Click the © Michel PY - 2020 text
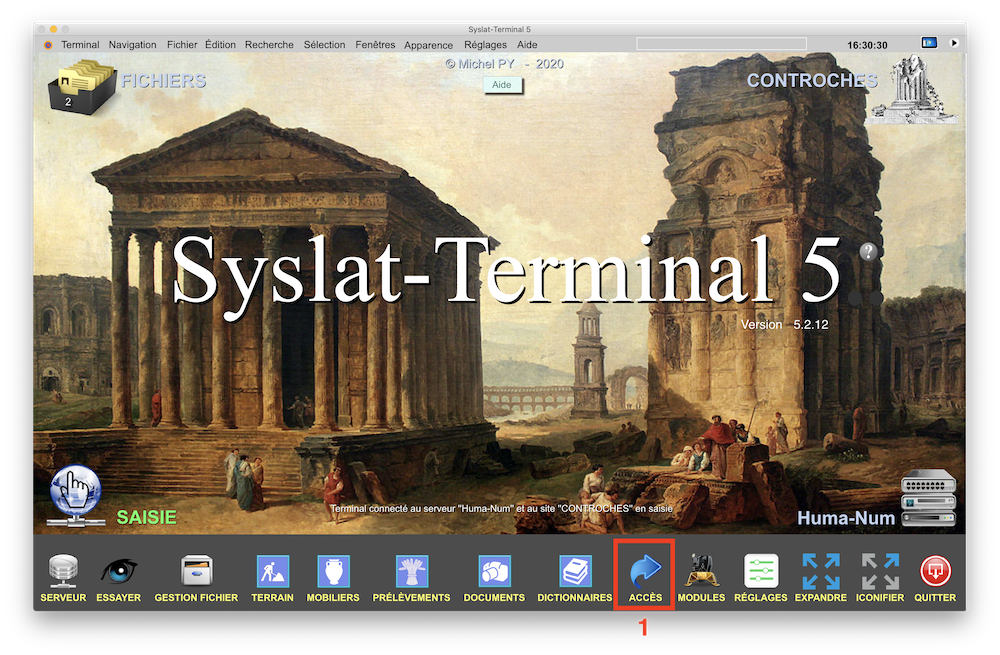 point(504,64)
